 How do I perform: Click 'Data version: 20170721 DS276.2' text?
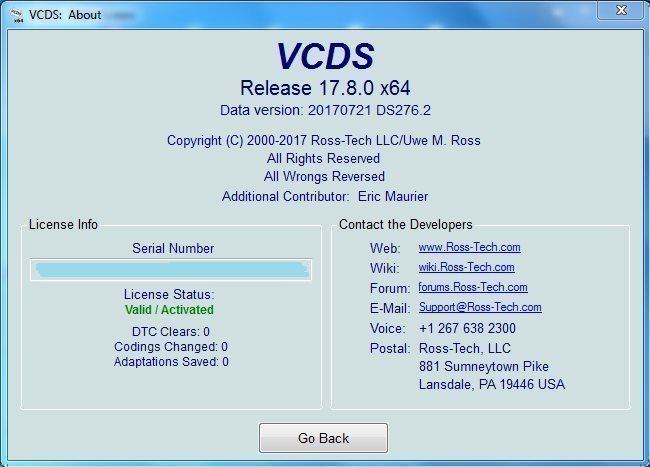coord(325,110)
